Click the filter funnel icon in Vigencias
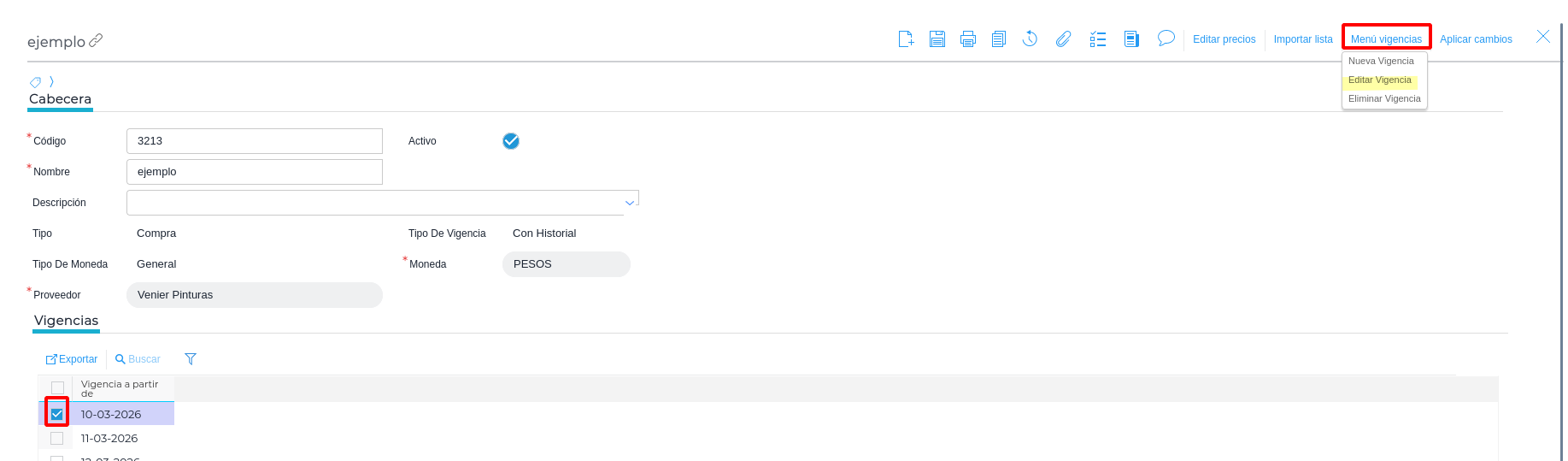The width and height of the screenshot is (1568, 461). coord(191,359)
